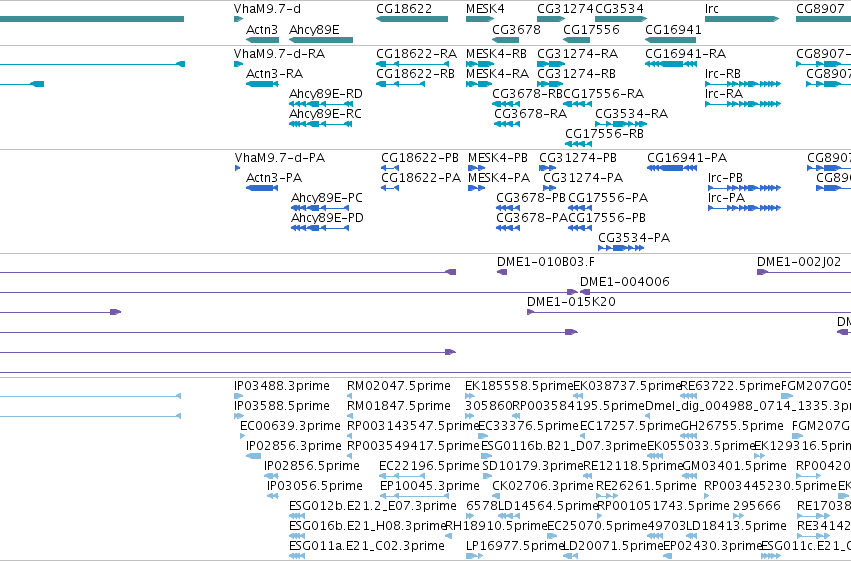Click the CG31274-RA transcript label
This screenshot has width=851, height=561.
point(577,54)
